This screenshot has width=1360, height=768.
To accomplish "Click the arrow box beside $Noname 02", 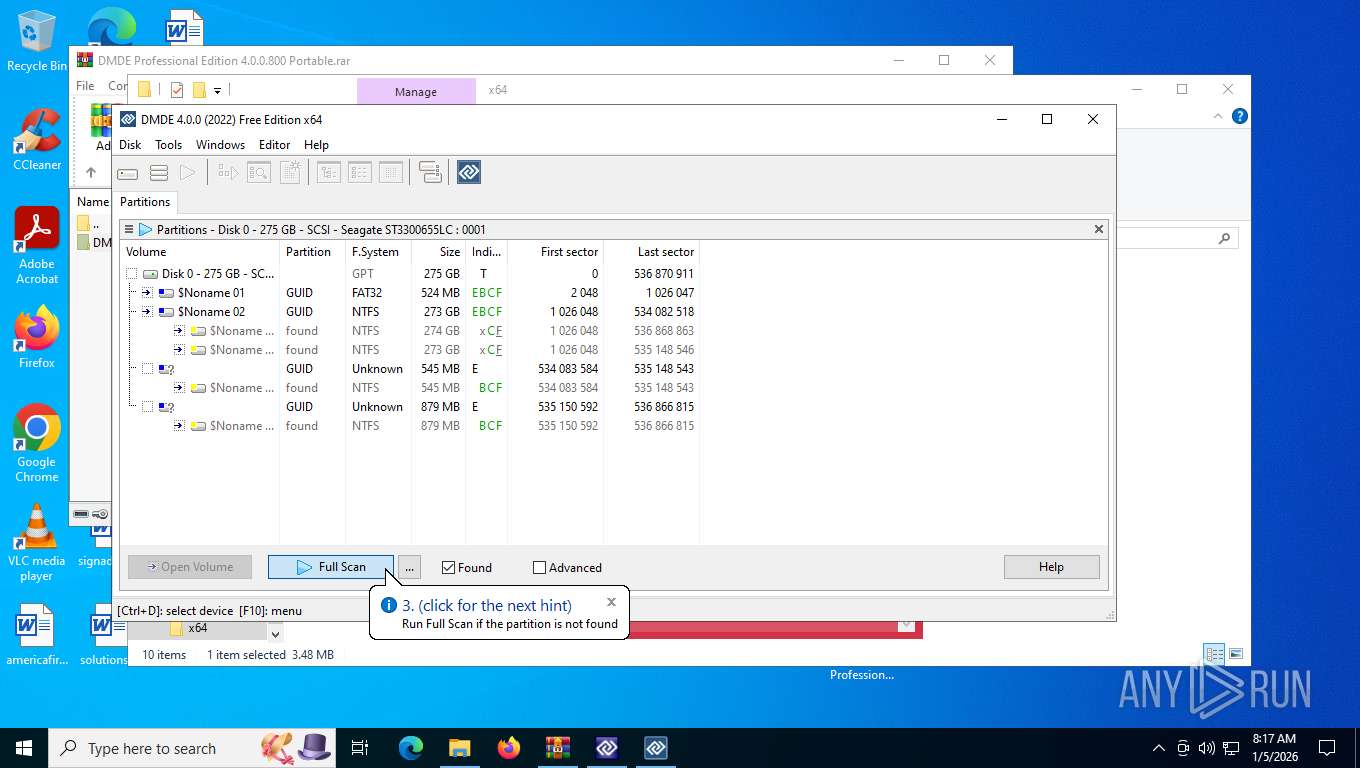I will 147,312.
